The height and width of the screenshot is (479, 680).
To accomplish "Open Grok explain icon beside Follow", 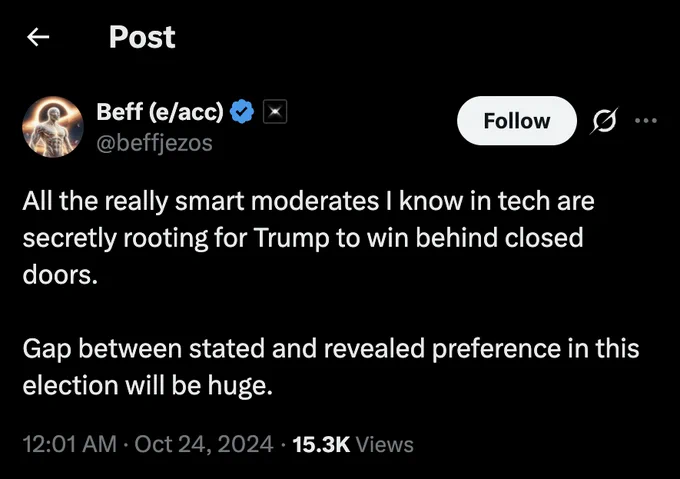I will pyautogui.click(x=604, y=120).
